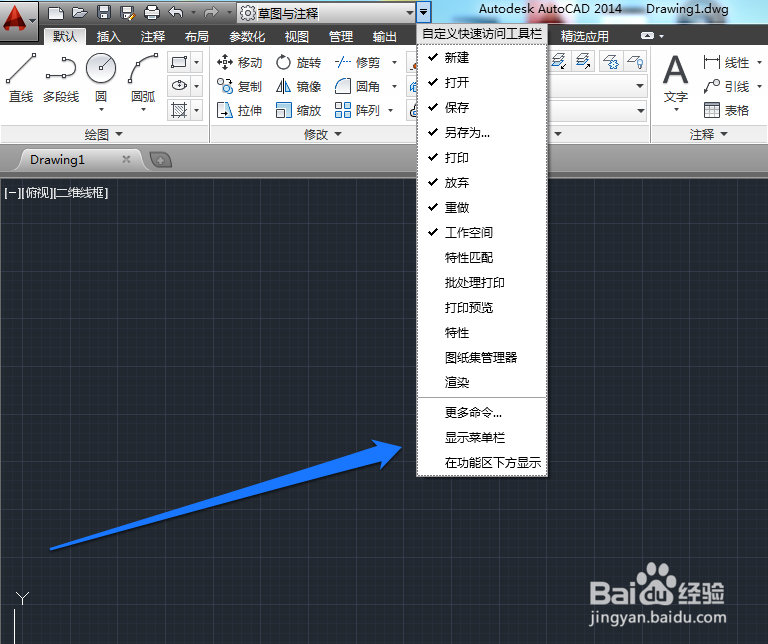
Task: Uncheck 另存为... in quick access menu
Action: pyautogui.click(x=482, y=133)
